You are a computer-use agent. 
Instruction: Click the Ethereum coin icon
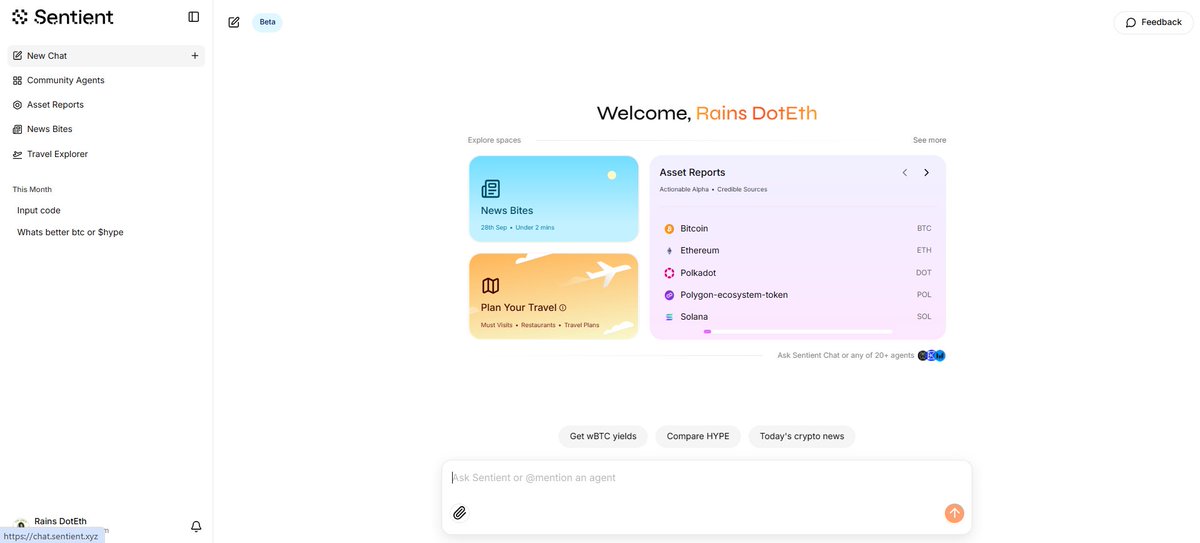coord(669,251)
